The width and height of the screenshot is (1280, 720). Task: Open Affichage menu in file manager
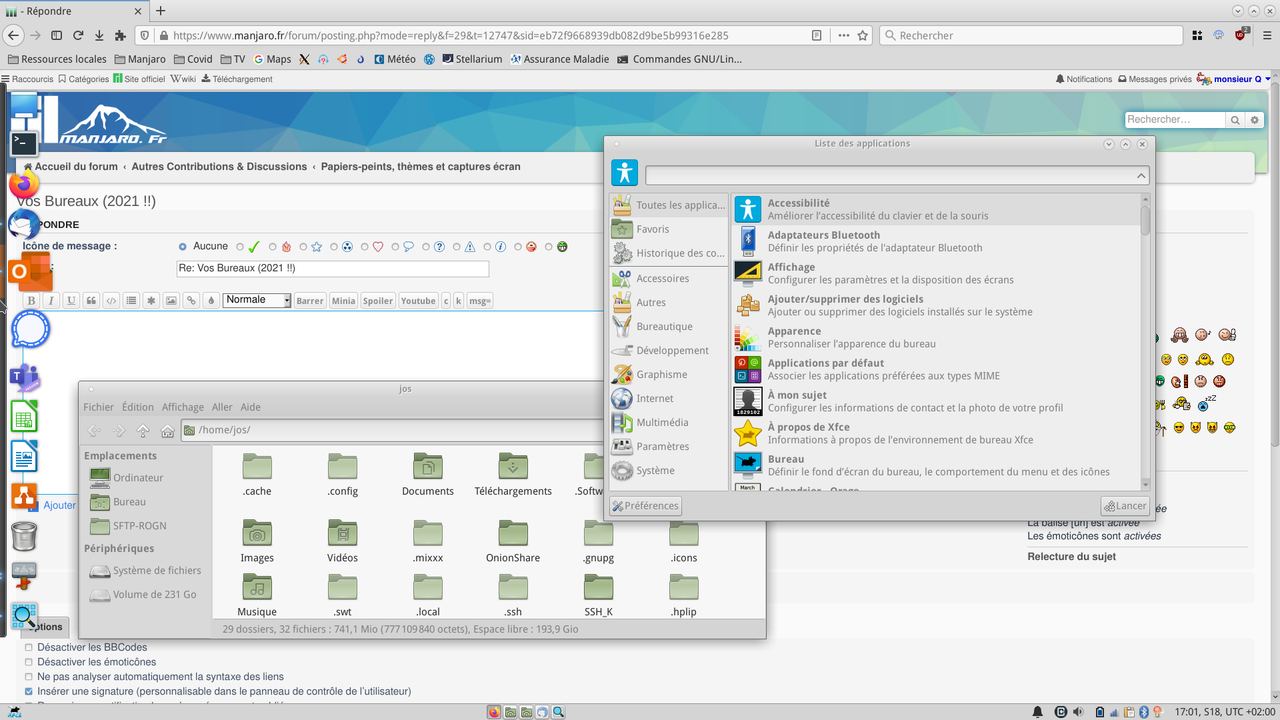coord(183,407)
